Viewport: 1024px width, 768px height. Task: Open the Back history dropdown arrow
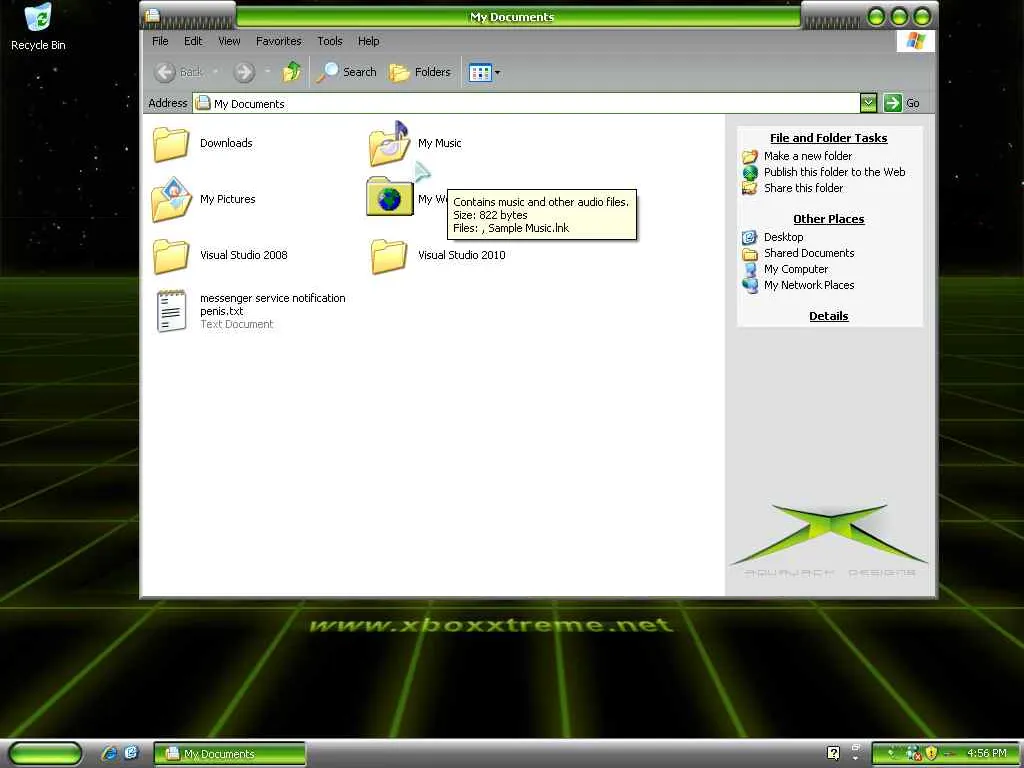[x=215, y=72]
